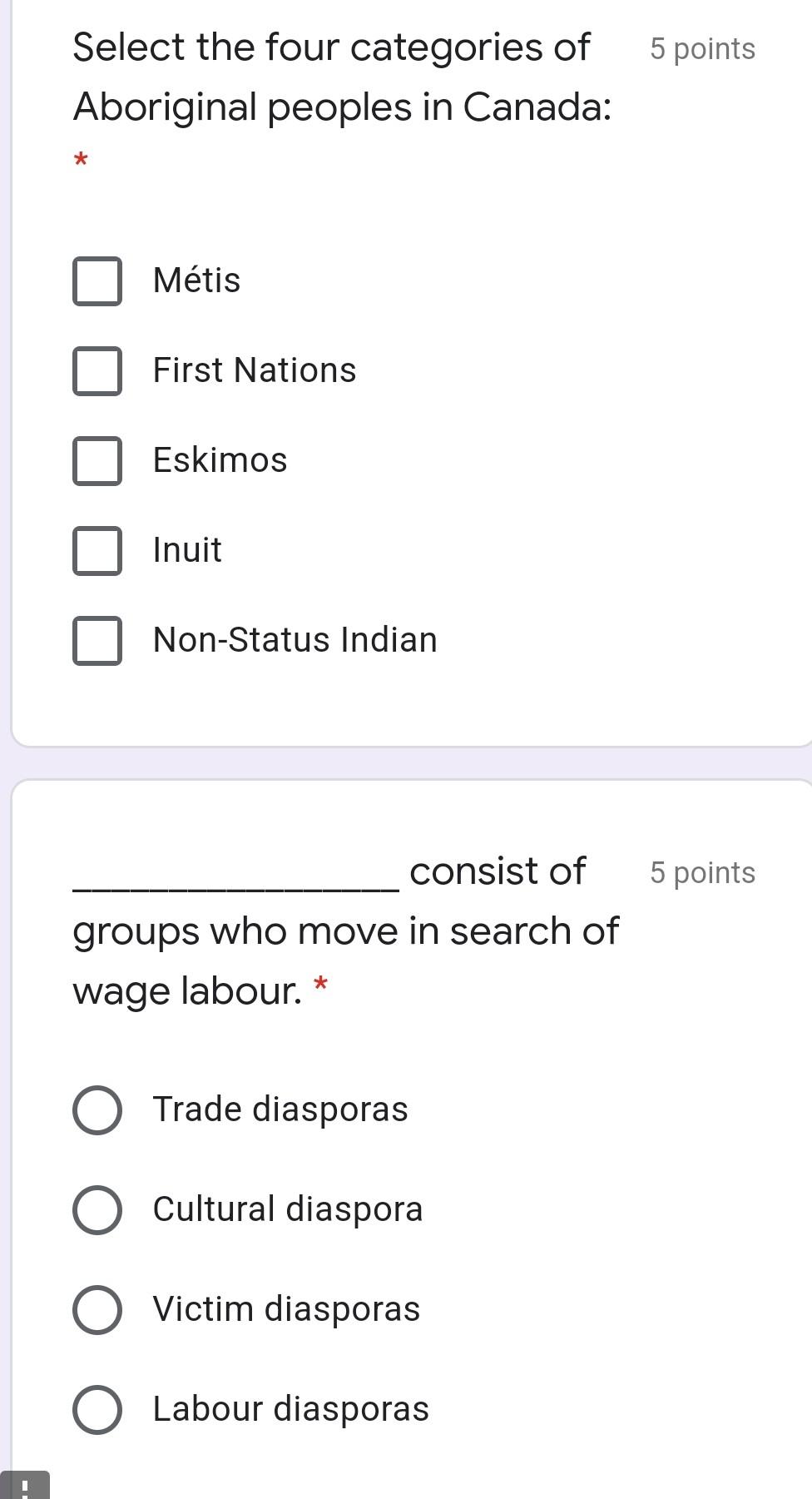Check the Eskimos checkbox
The image size is (812, 1499).
pos(97,461)
